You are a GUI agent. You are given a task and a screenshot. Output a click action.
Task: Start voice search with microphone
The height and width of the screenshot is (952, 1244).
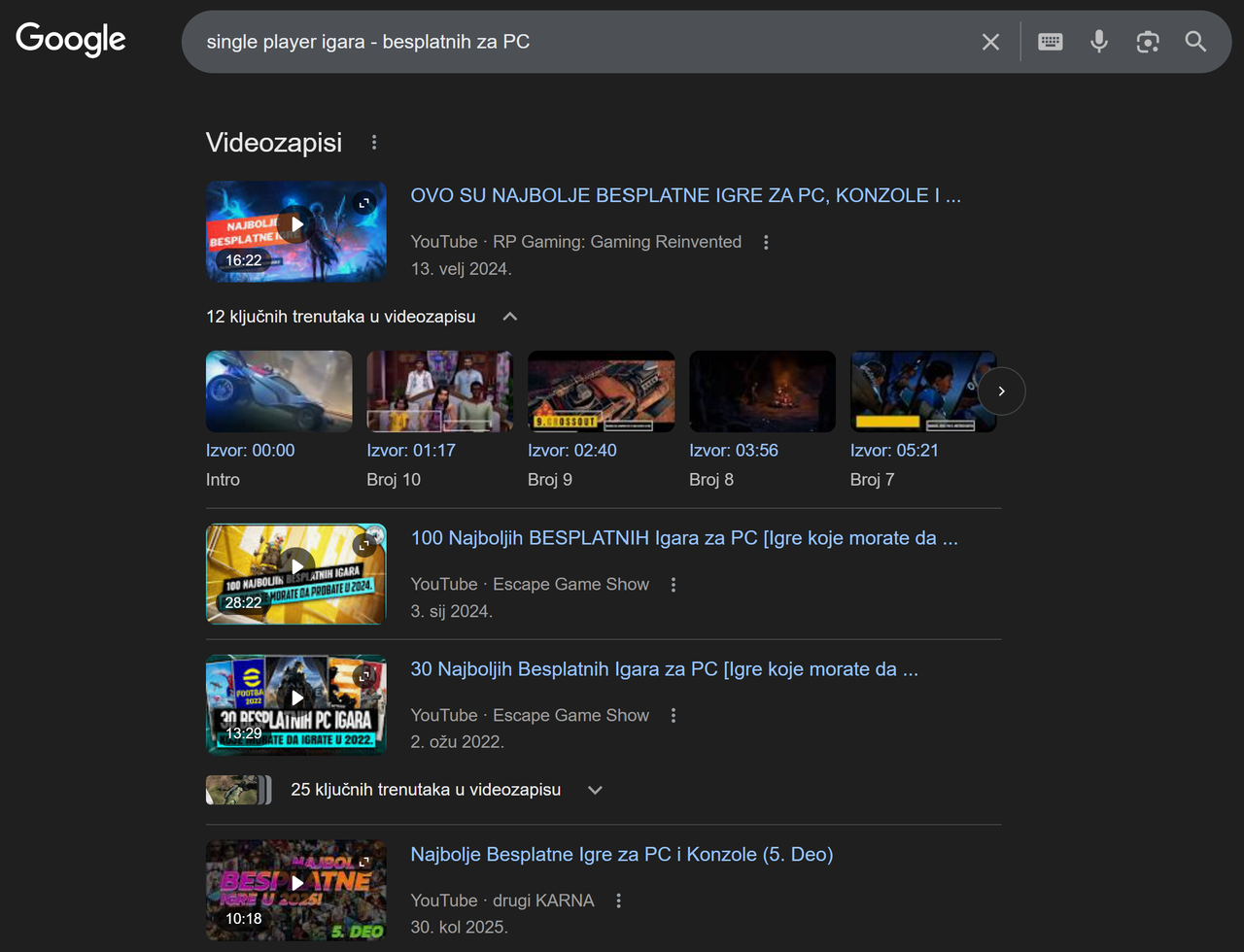[1099, 42]
